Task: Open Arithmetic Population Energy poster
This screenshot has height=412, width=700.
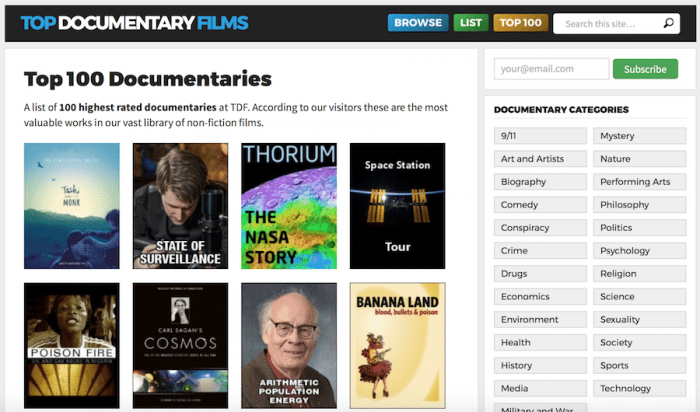Action: [289, 345]
